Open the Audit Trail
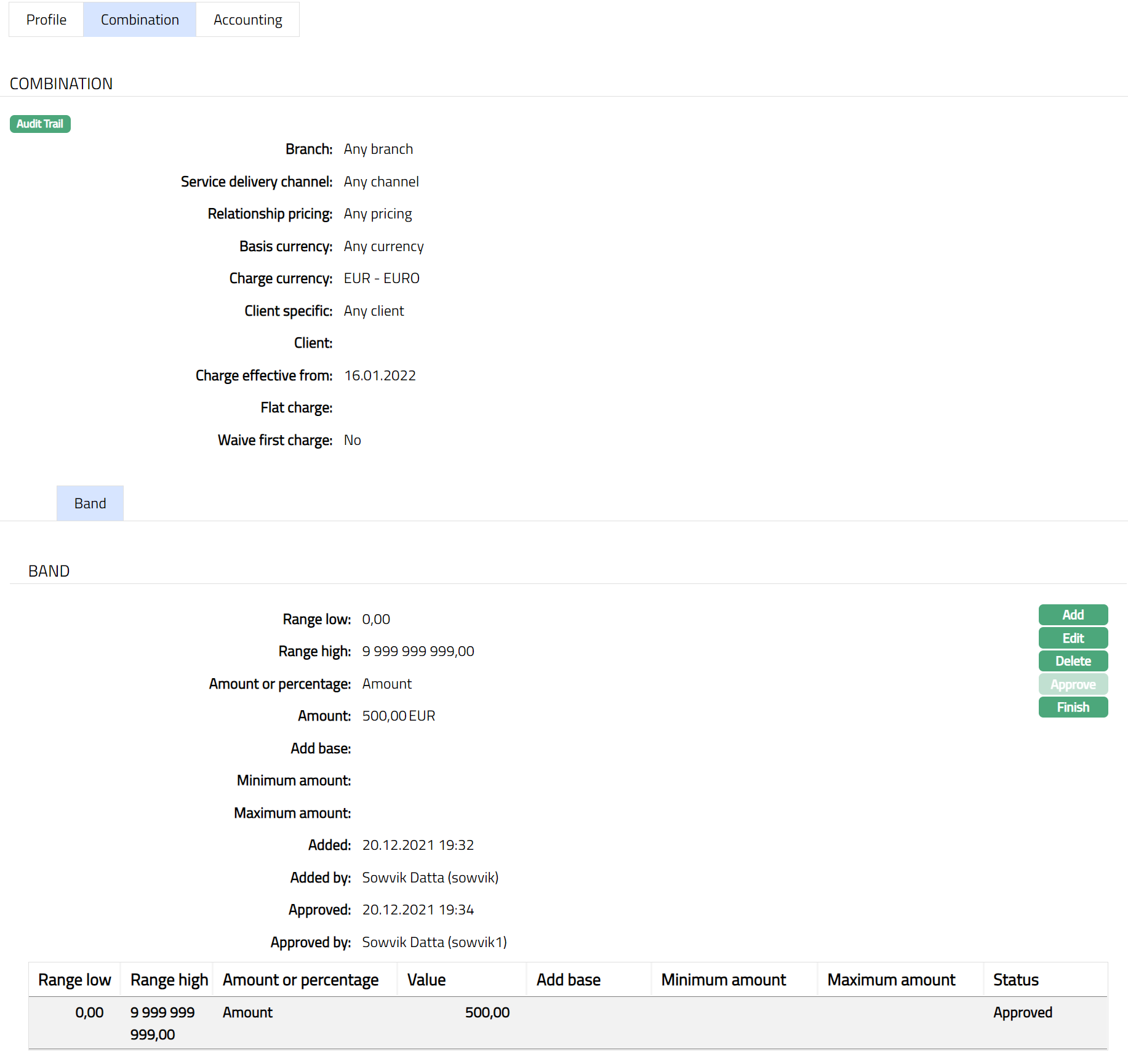Viewport: 1128px width, 1064px height. tap(40, 124)
